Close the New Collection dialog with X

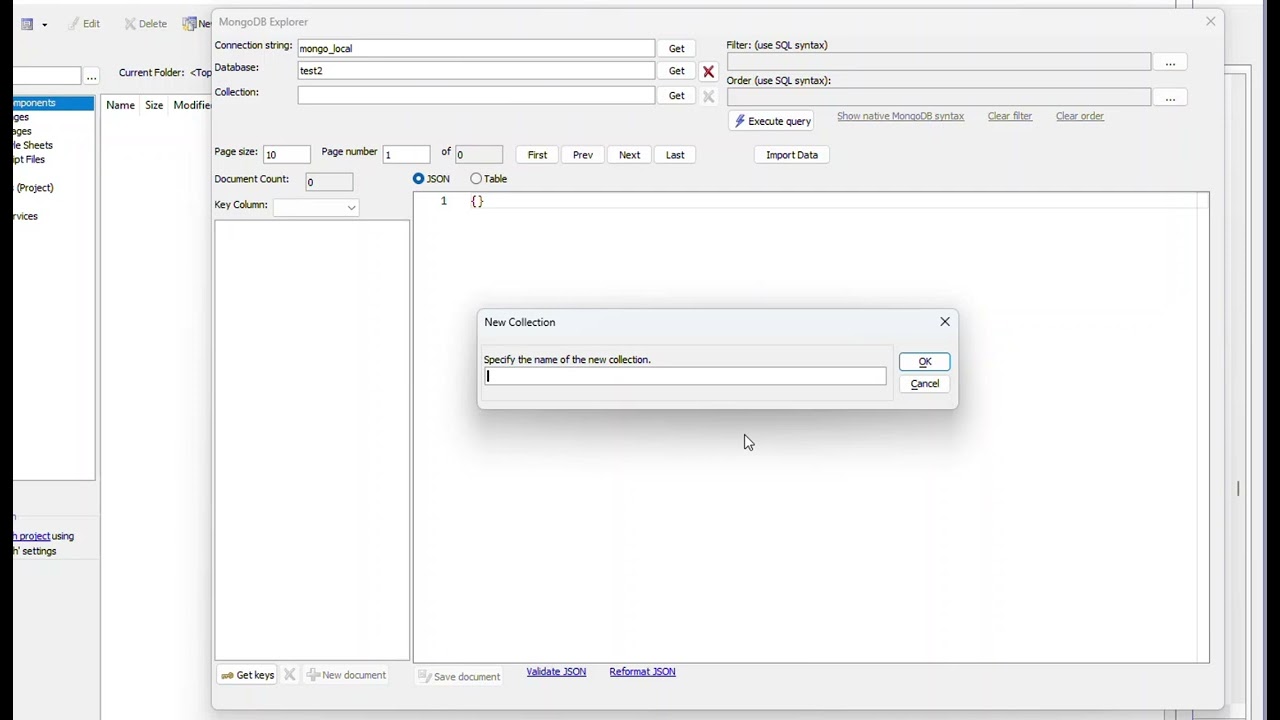point(945,322)
